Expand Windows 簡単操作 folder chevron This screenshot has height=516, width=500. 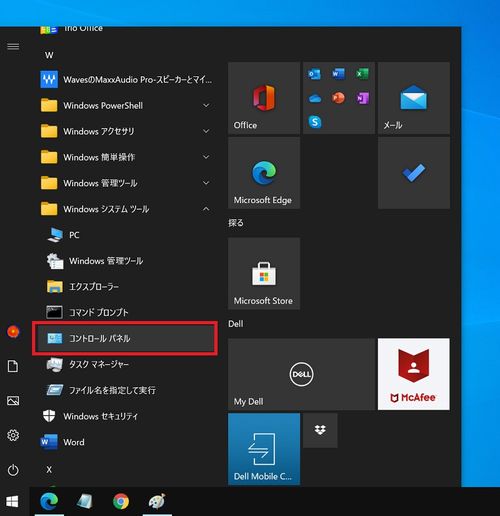[x=206, y=157]
